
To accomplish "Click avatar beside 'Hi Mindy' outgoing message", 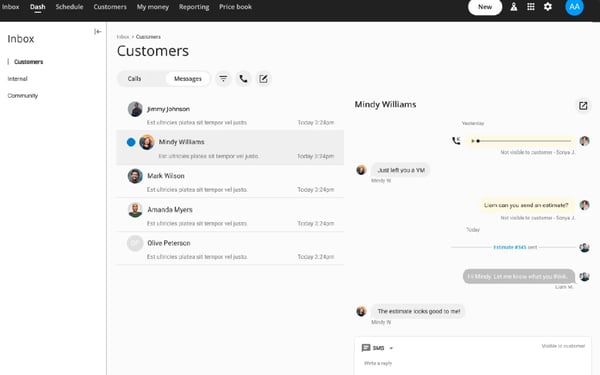I will (x=584, y=276).
